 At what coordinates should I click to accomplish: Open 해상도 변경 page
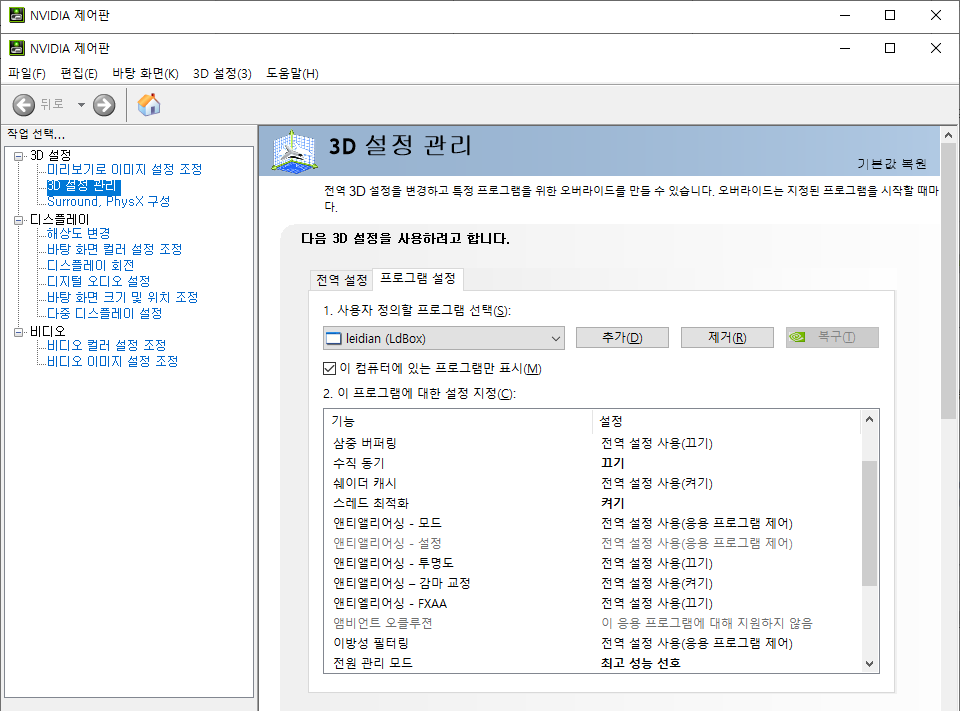(x=78, y=233)
